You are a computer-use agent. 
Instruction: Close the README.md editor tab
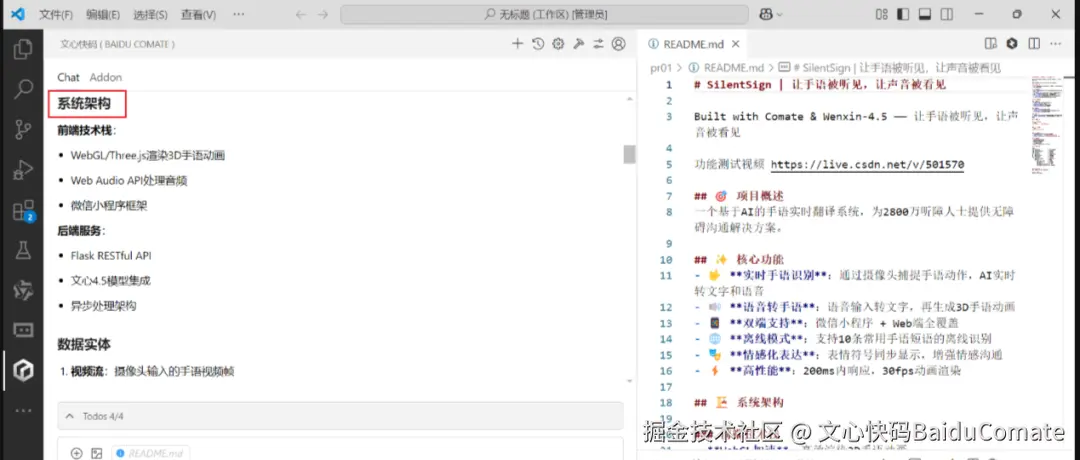(x=735, y=44)
